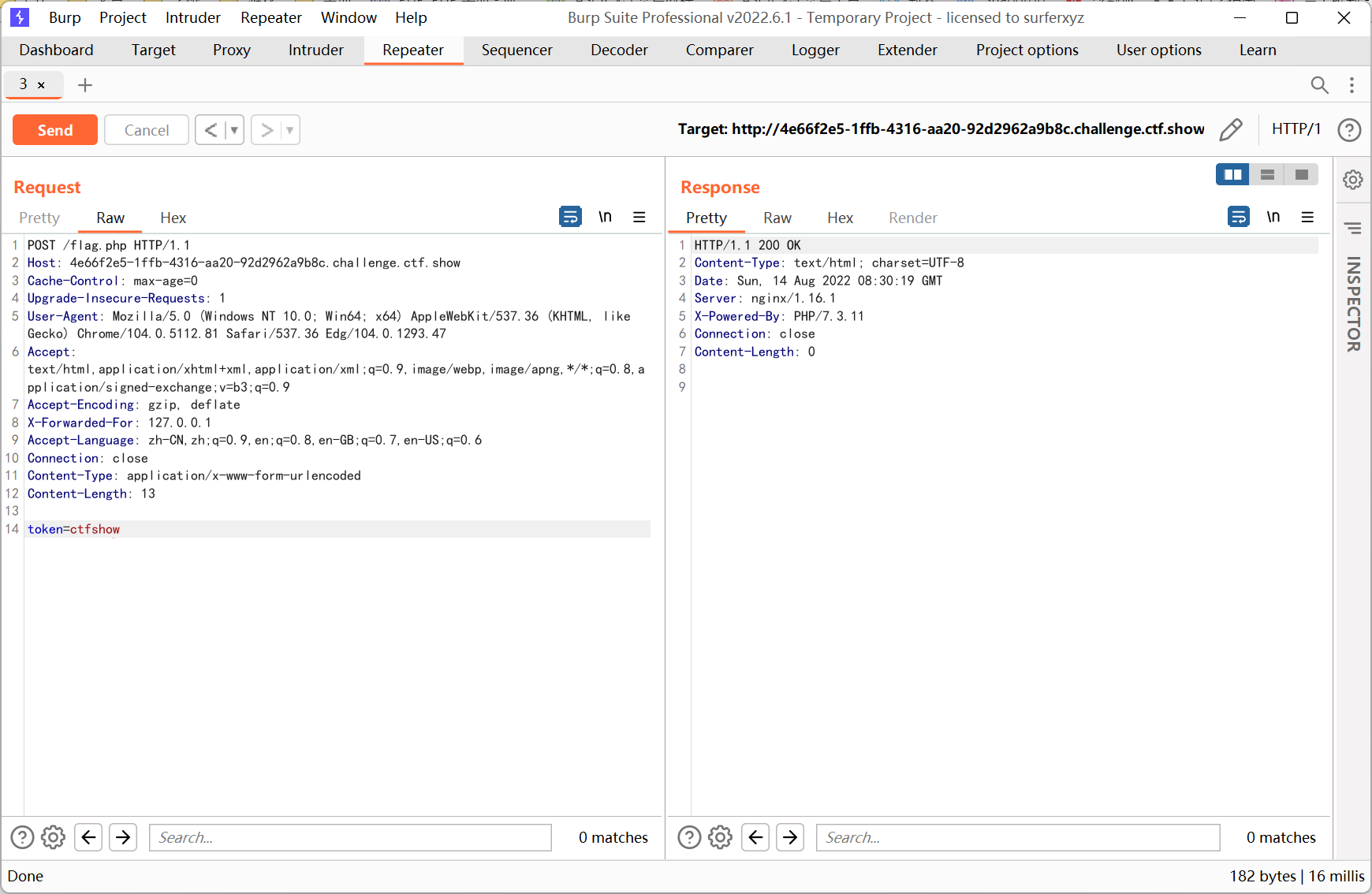Viewport: 1372px width, 894px height.
Task: Switch to top-bottom stacked layout view
Action: click(x=1267, y=174)
